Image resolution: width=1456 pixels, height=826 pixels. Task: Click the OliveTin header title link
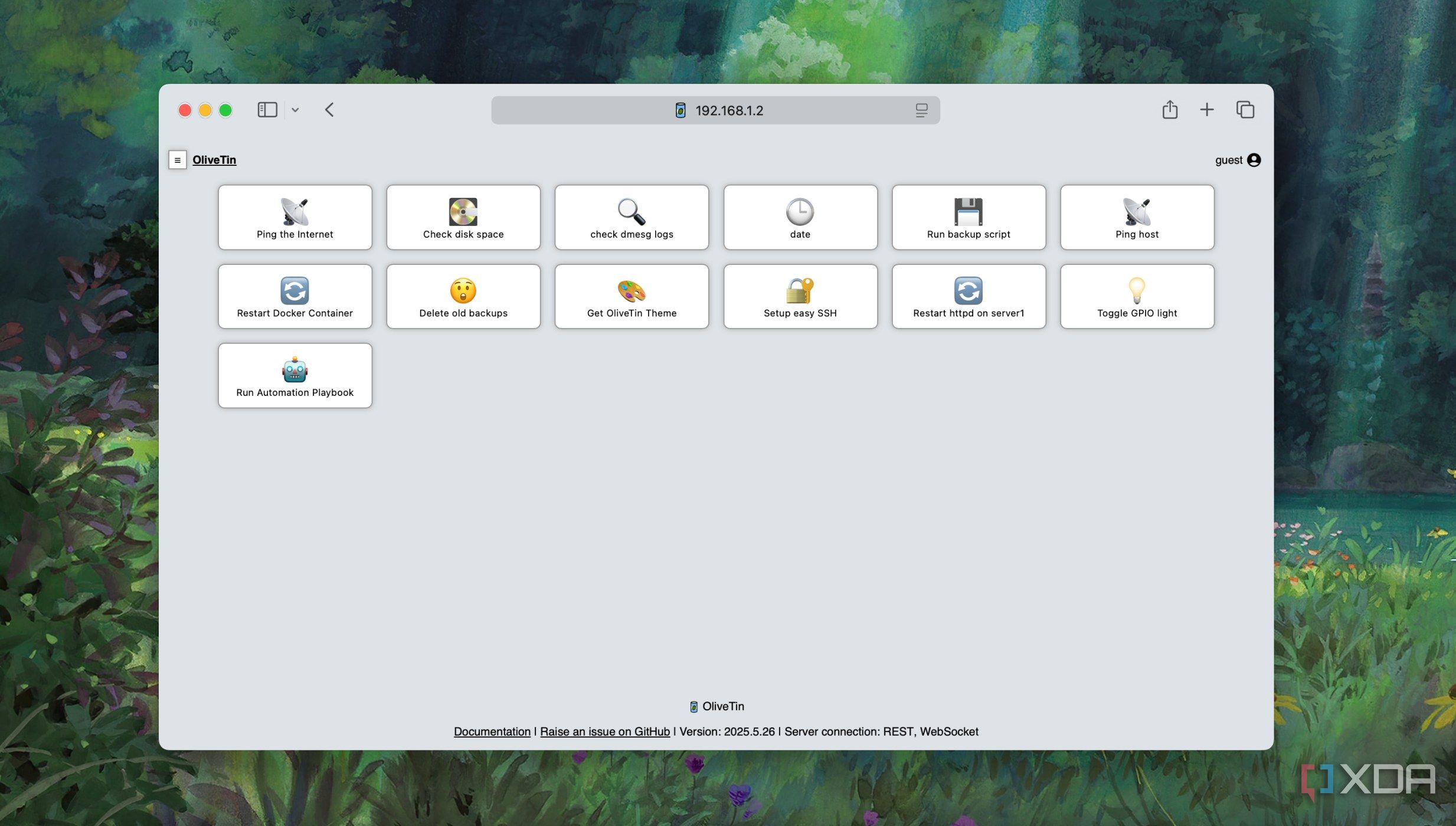214,160
